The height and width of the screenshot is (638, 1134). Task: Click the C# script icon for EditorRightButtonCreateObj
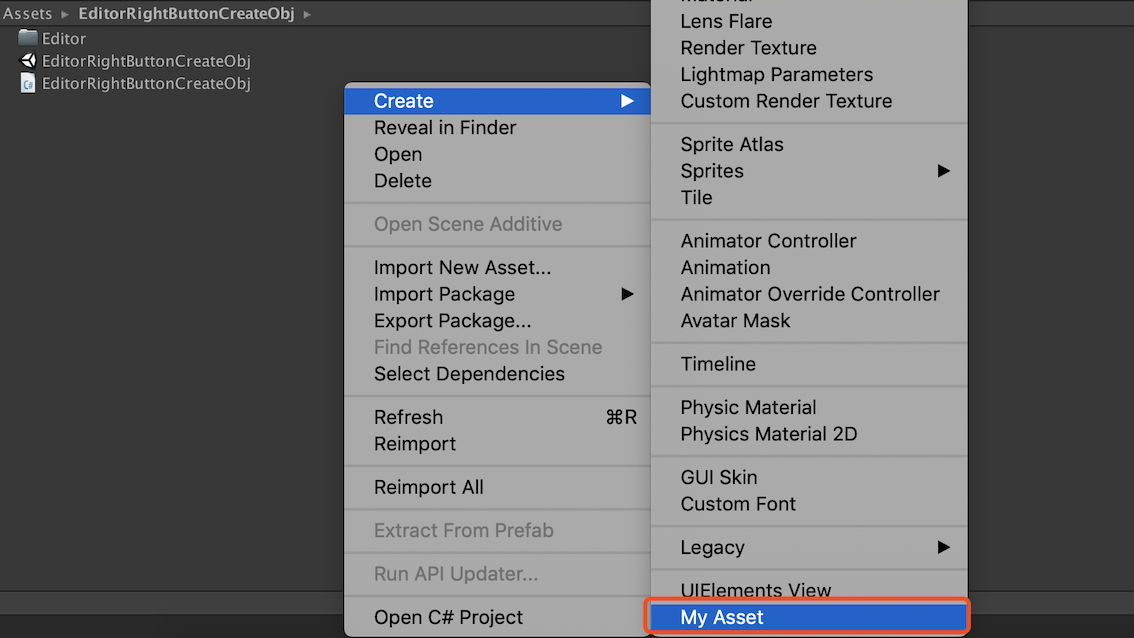coord(28,84)
